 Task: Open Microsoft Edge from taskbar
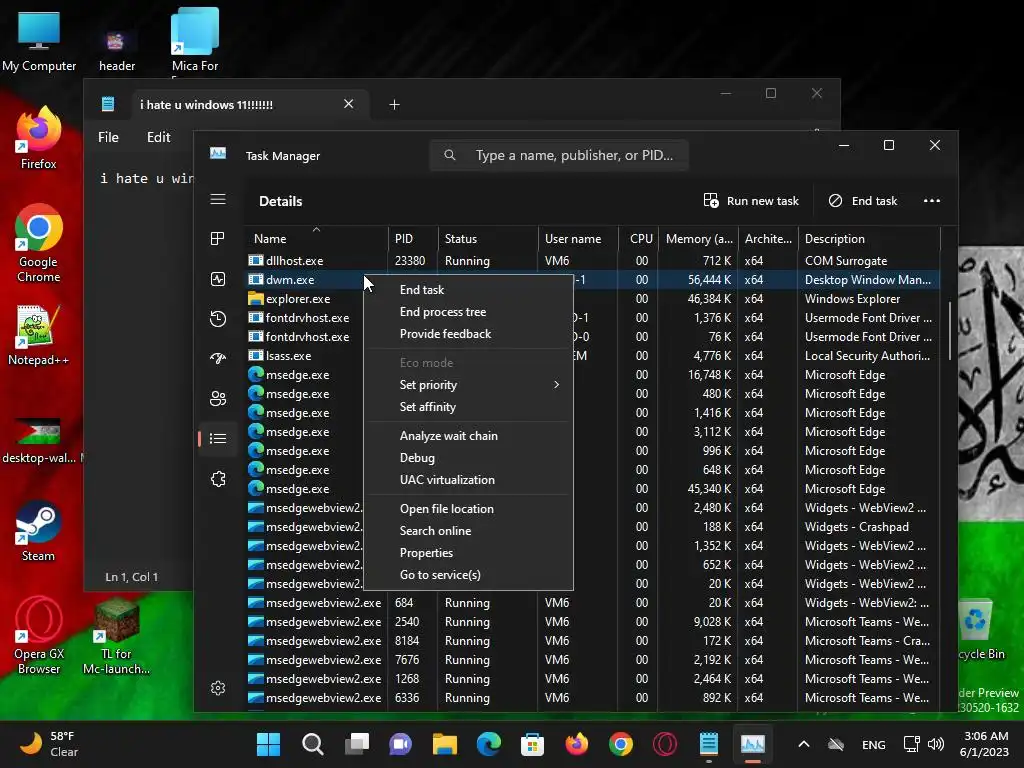488,744
